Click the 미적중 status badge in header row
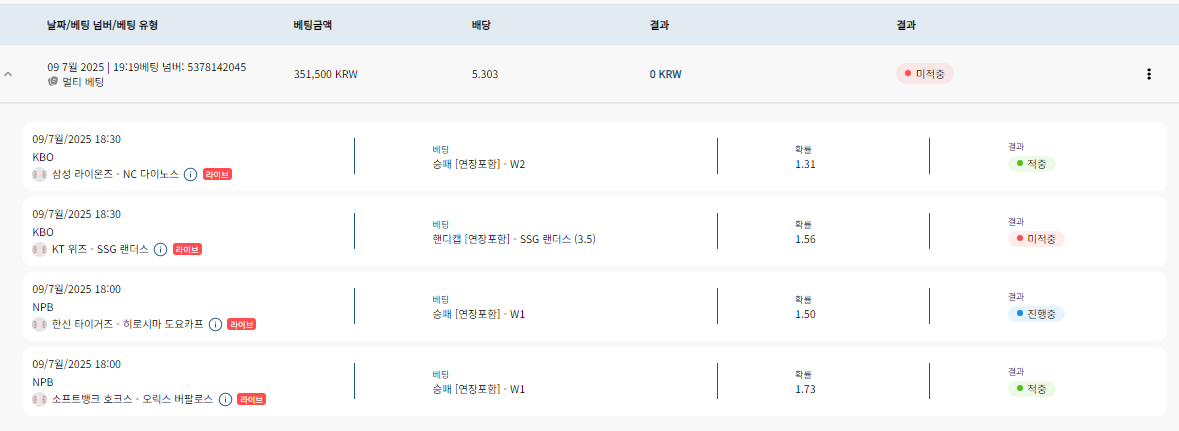Image resolution: width=1179 pixels, height=431 pixels. tap(924, 74)
